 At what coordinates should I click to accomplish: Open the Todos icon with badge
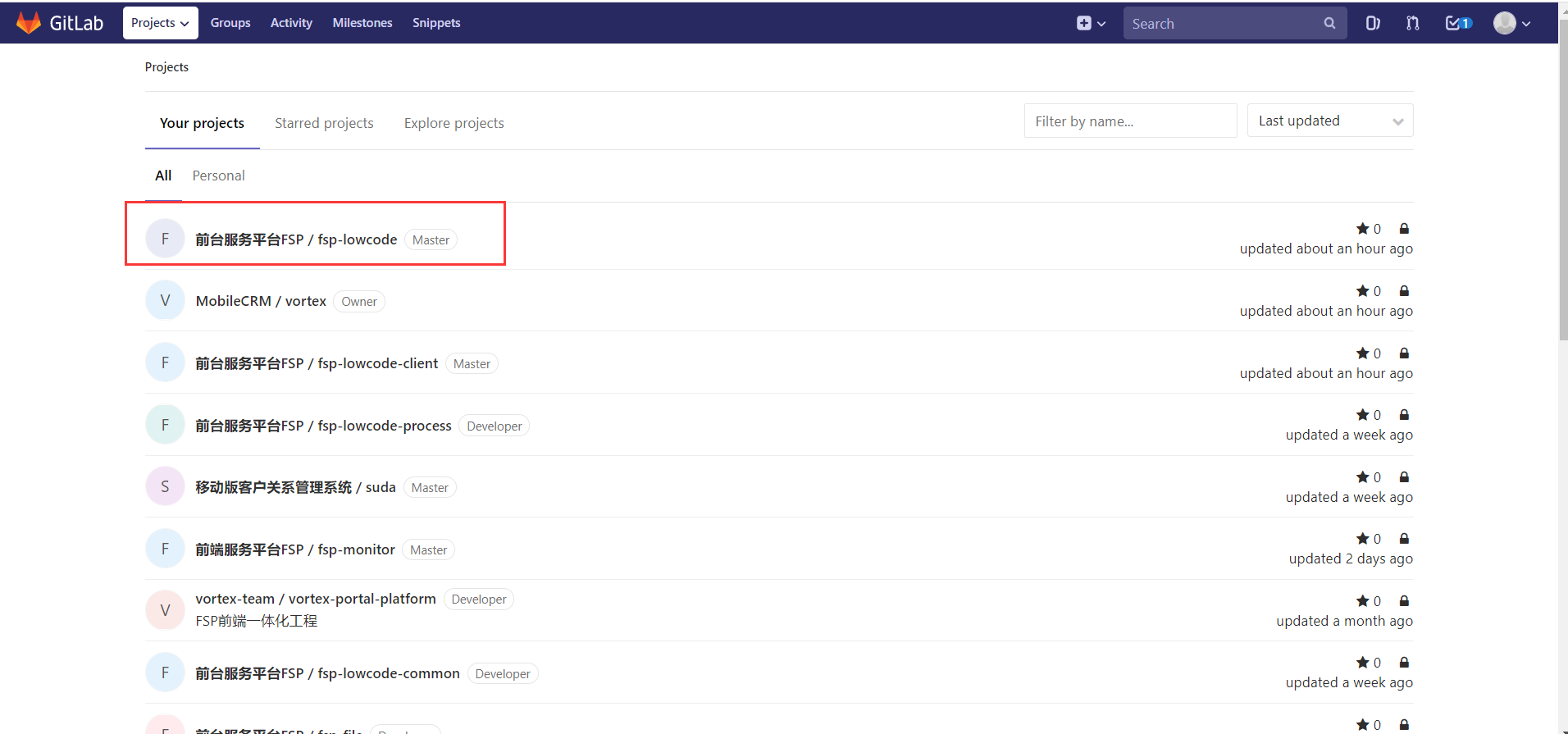pyautogui.click(x=1458, y=23)
